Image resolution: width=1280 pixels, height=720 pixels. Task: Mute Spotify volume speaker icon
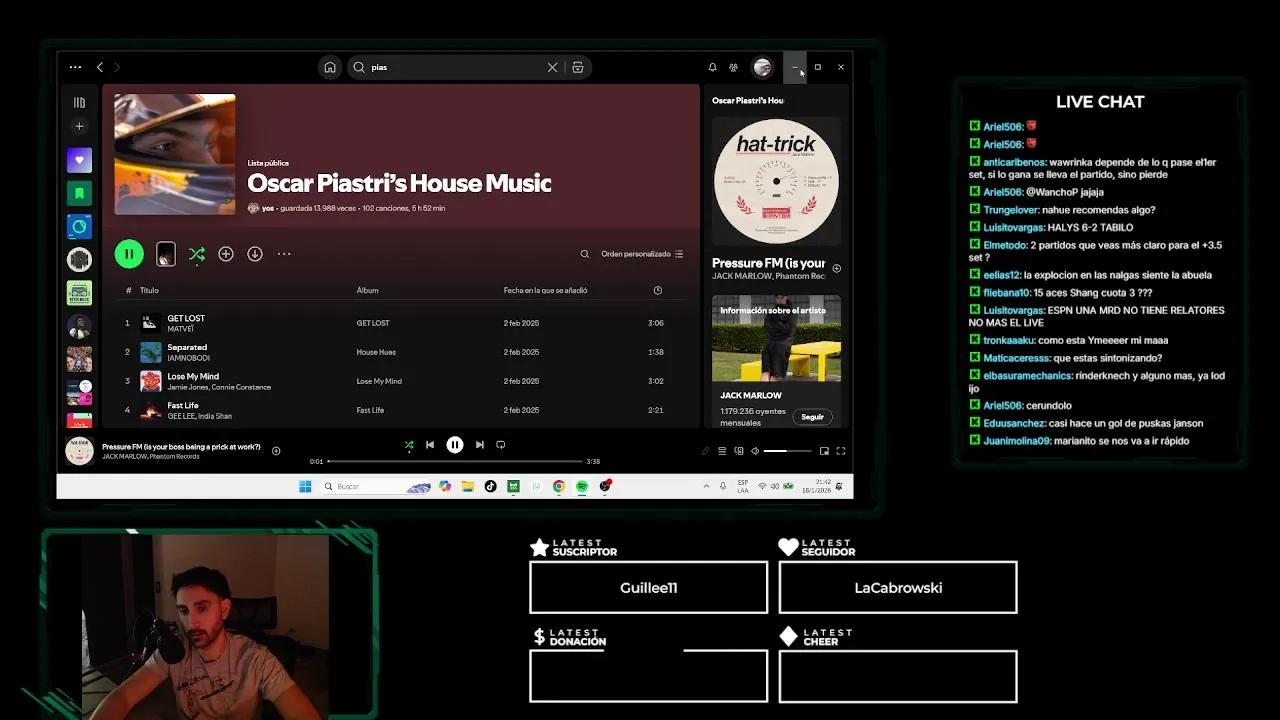click(755, 451)
